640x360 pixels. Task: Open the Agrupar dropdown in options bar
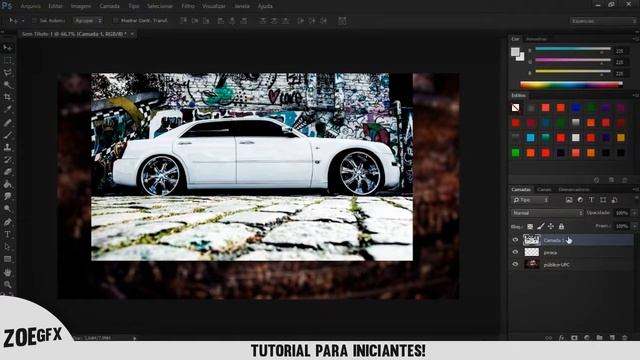coord(88,20)
